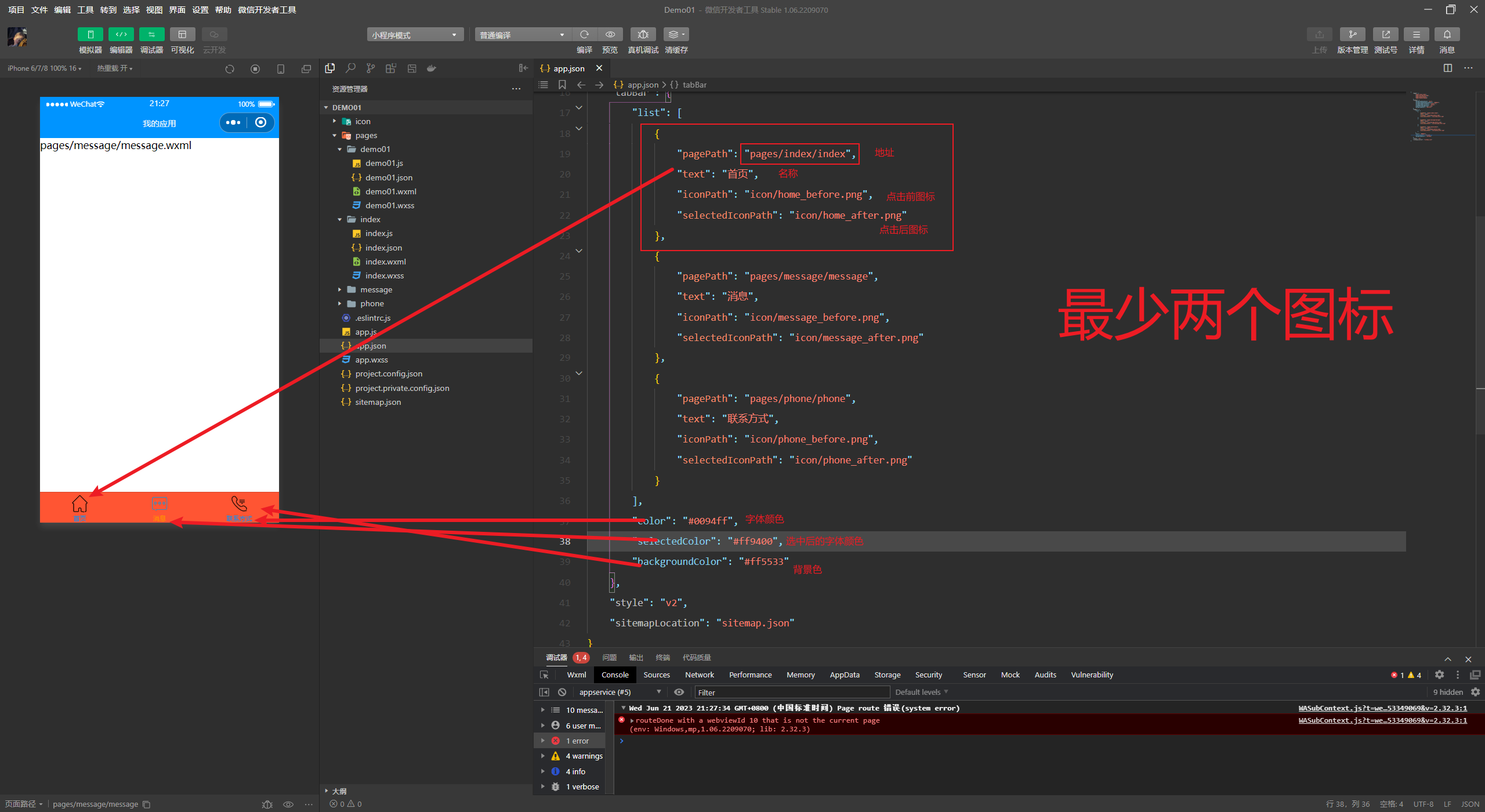Click the real device debugging icon

643,35
